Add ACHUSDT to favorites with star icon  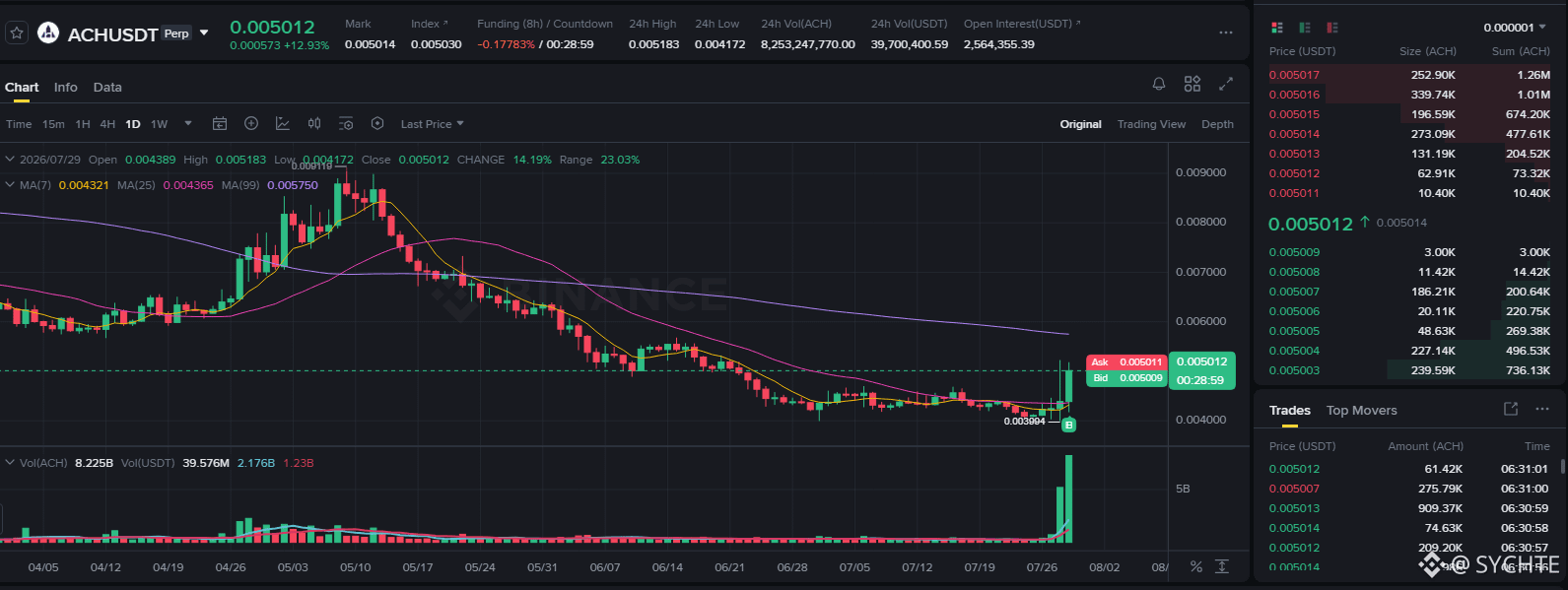click(x=17, y=33)
